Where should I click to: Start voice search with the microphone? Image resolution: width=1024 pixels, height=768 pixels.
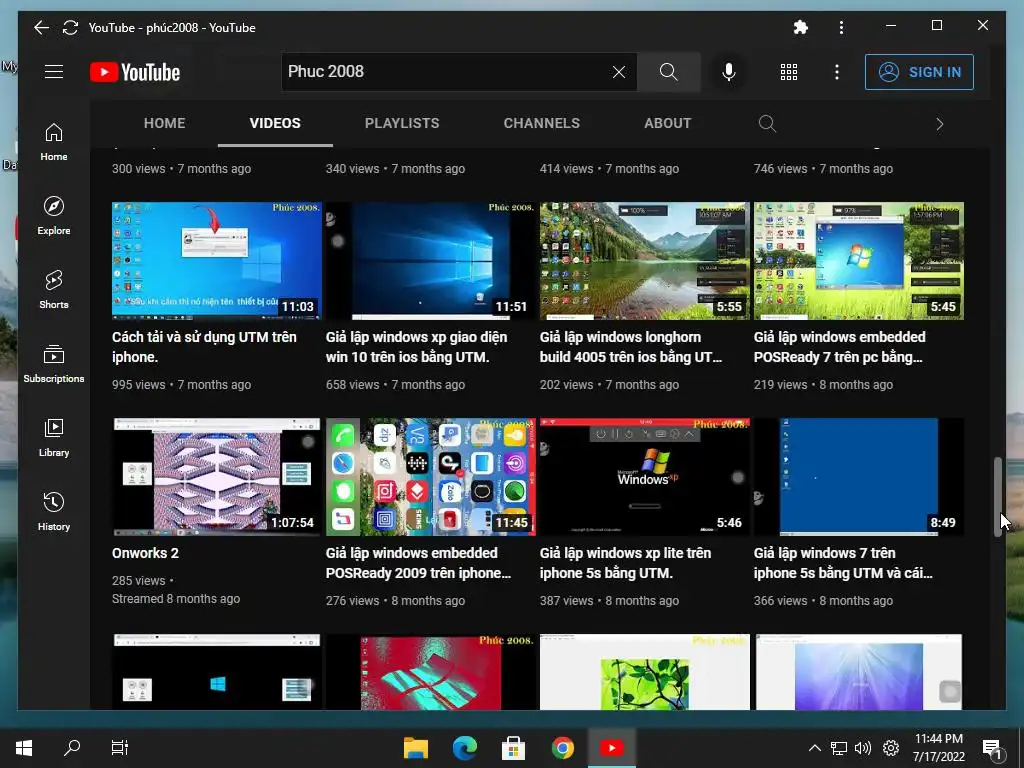point(729,72)
